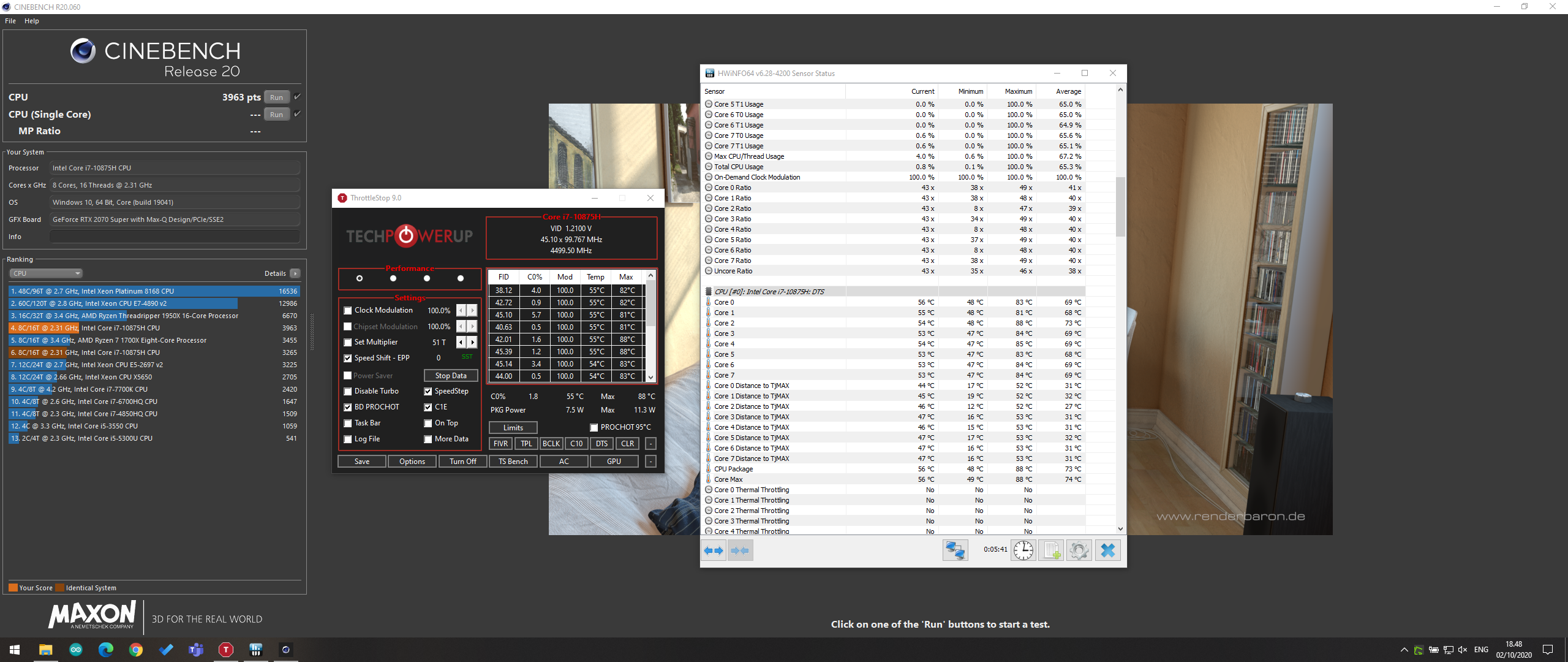The height and width of the screenshot is (662, 1568).
Task: Start HWiNFO logging sheet icon
Action: (1051, 550)
